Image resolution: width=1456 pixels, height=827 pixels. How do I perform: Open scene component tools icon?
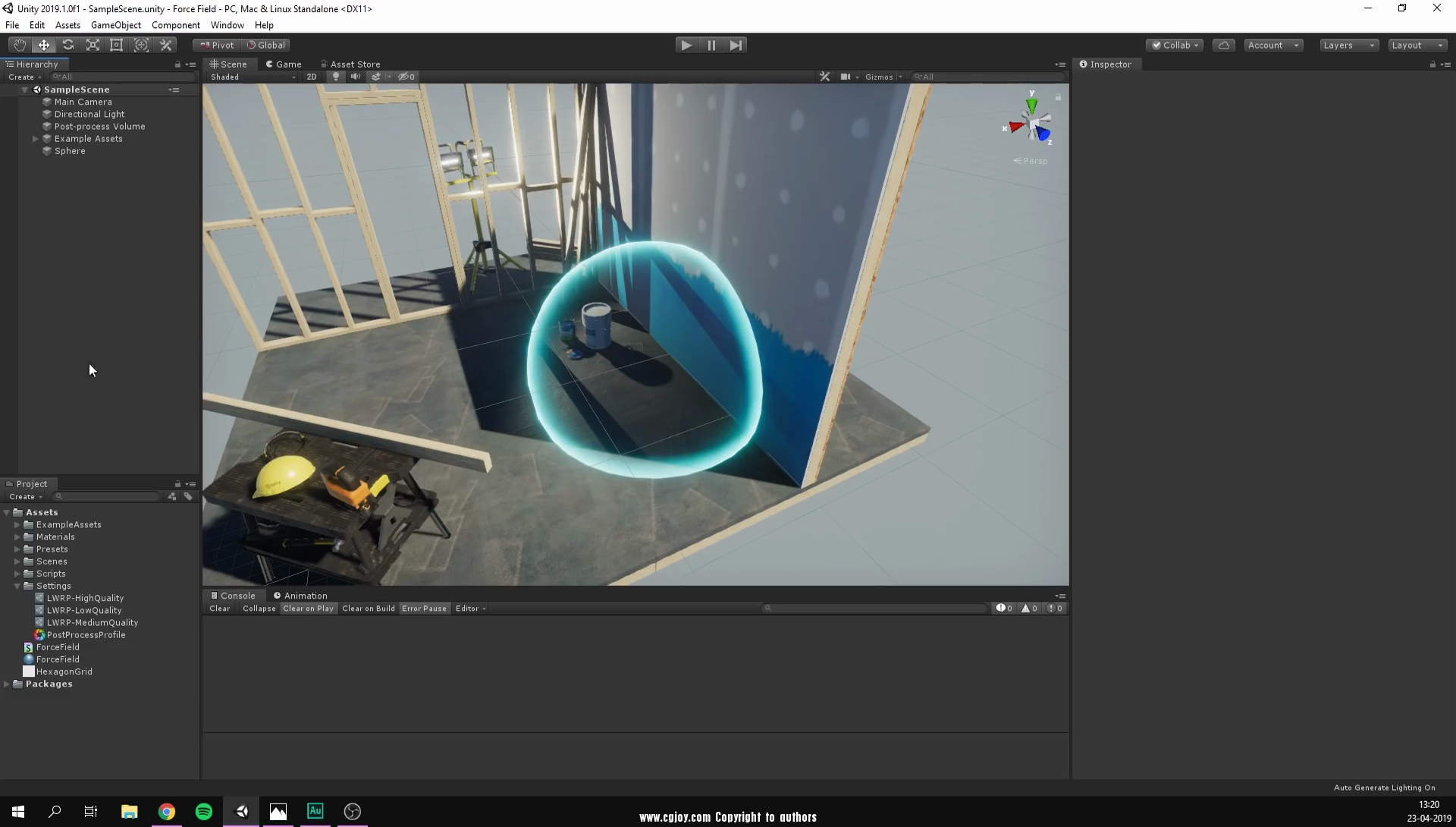(x=824, y=77)
